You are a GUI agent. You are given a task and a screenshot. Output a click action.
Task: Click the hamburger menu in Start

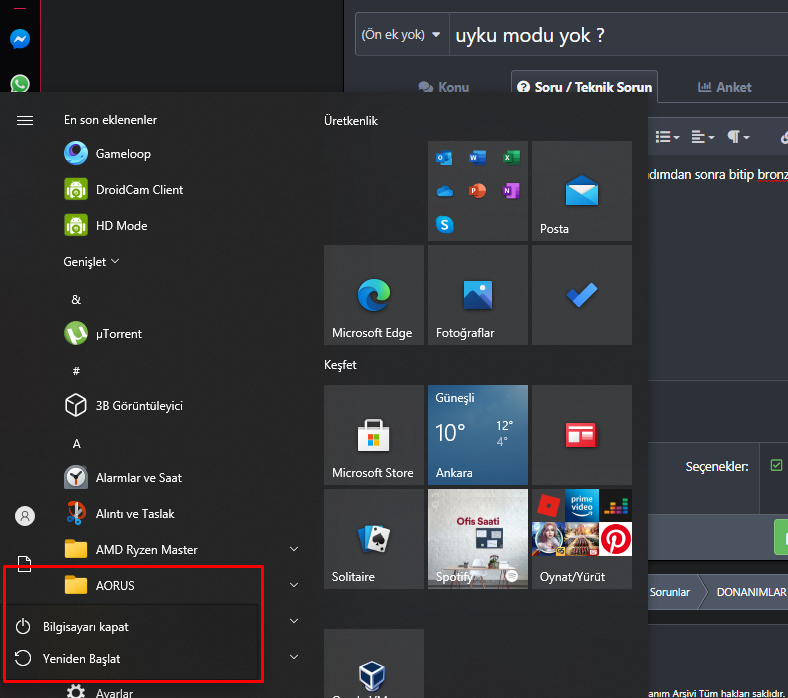click(x=25, y=121)
